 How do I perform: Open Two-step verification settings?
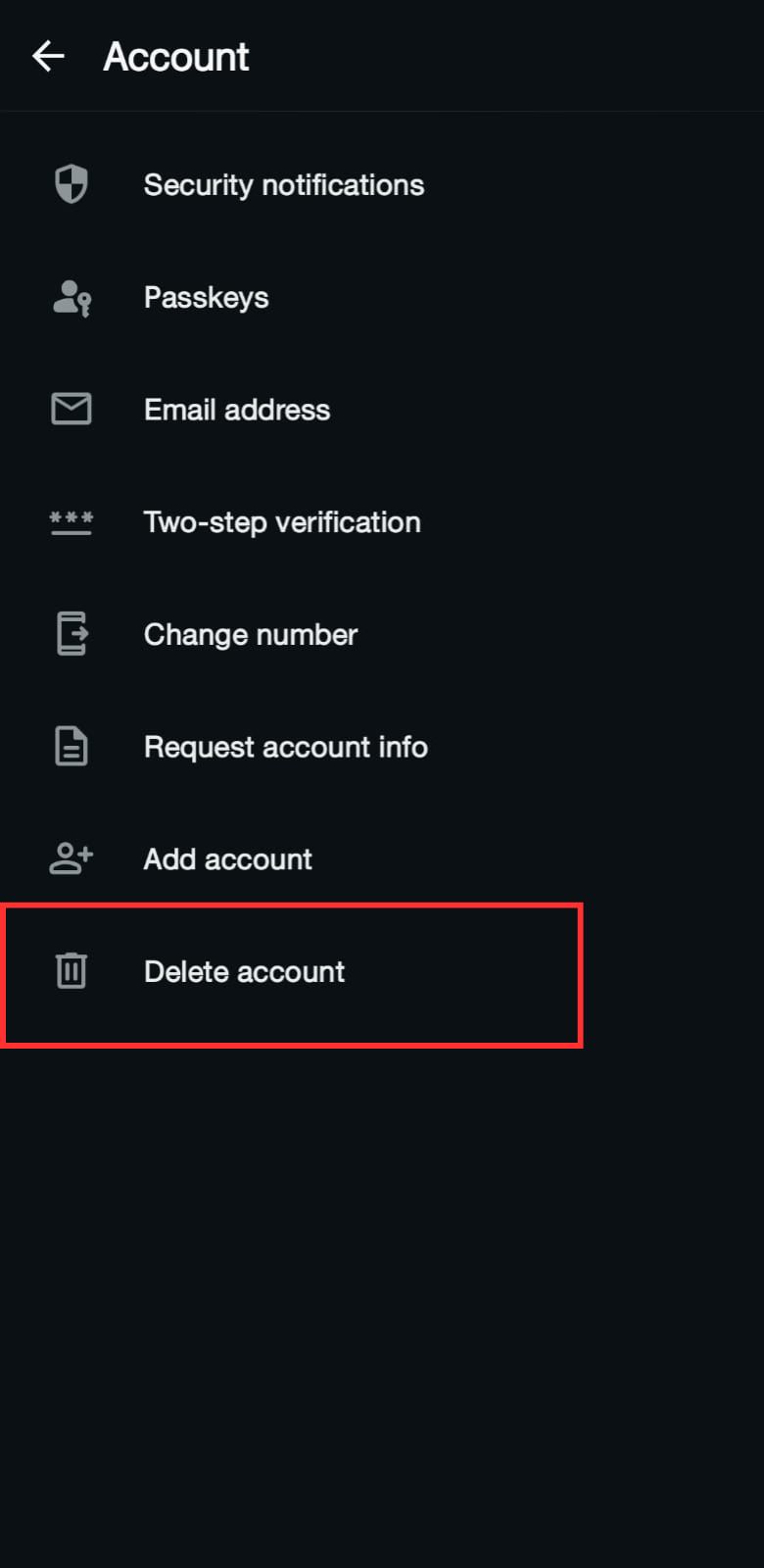282,522
